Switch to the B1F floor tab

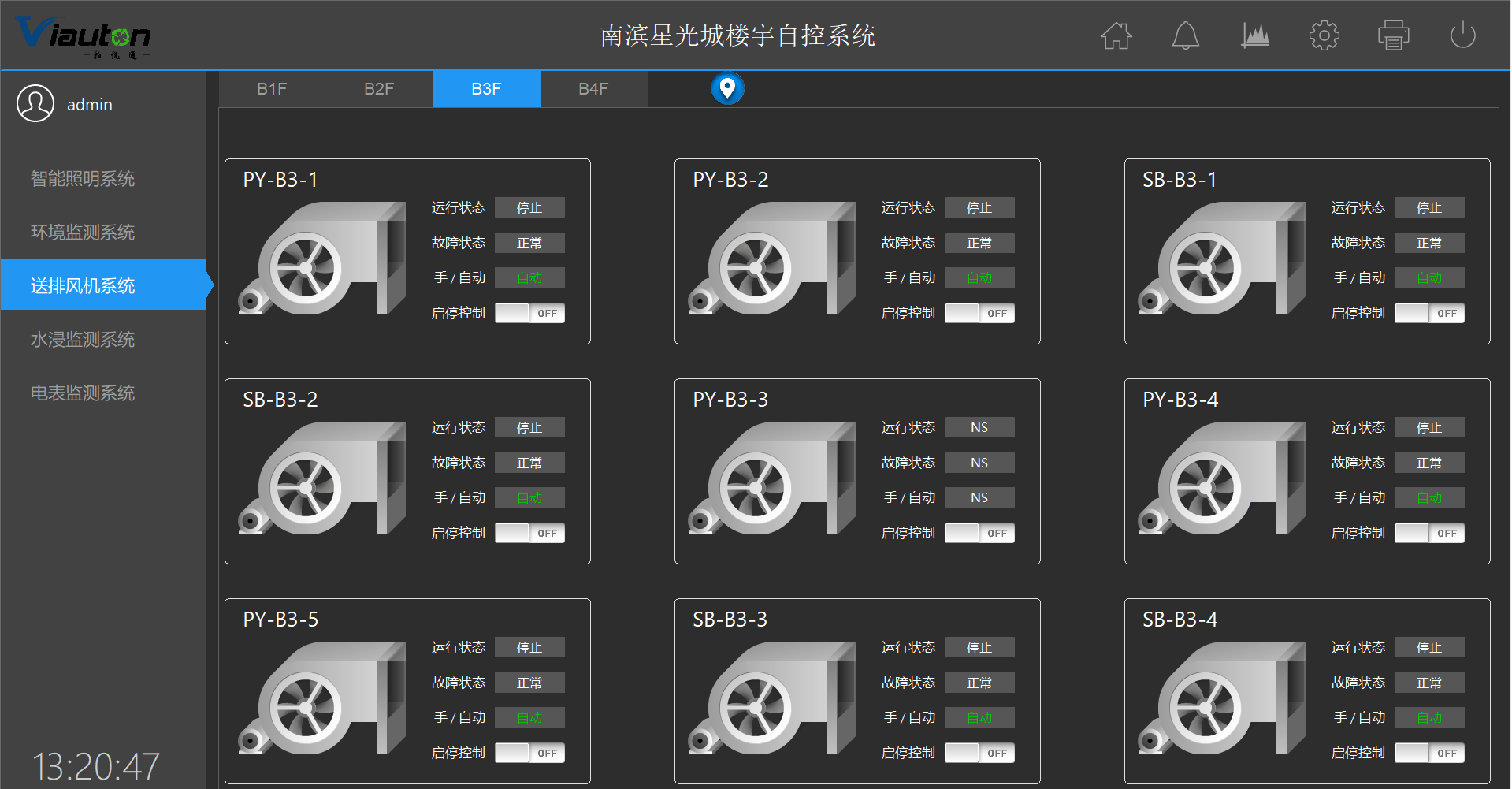(x=272, y=89)
